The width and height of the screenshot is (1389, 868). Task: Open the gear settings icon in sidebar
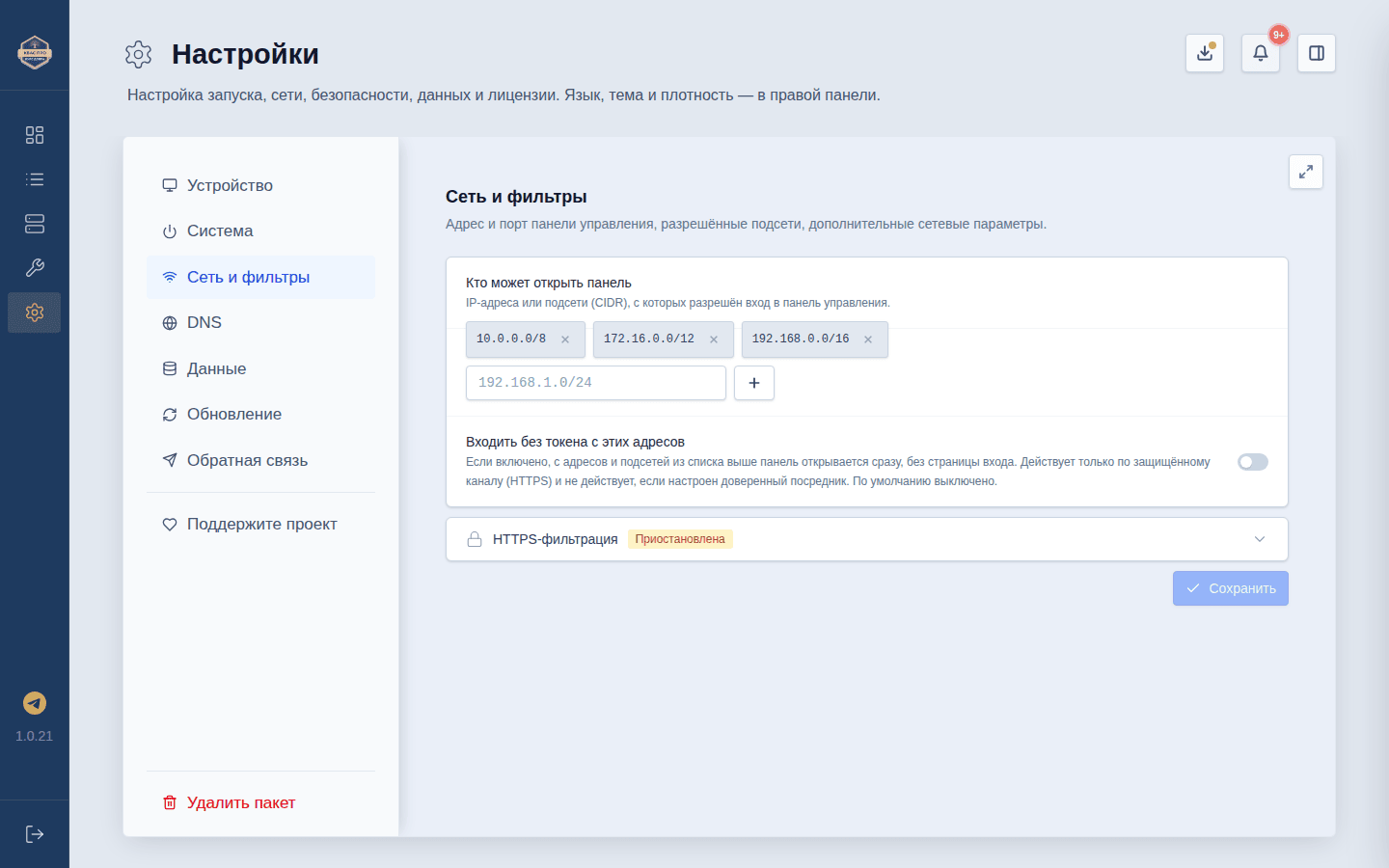coord(35,312)
